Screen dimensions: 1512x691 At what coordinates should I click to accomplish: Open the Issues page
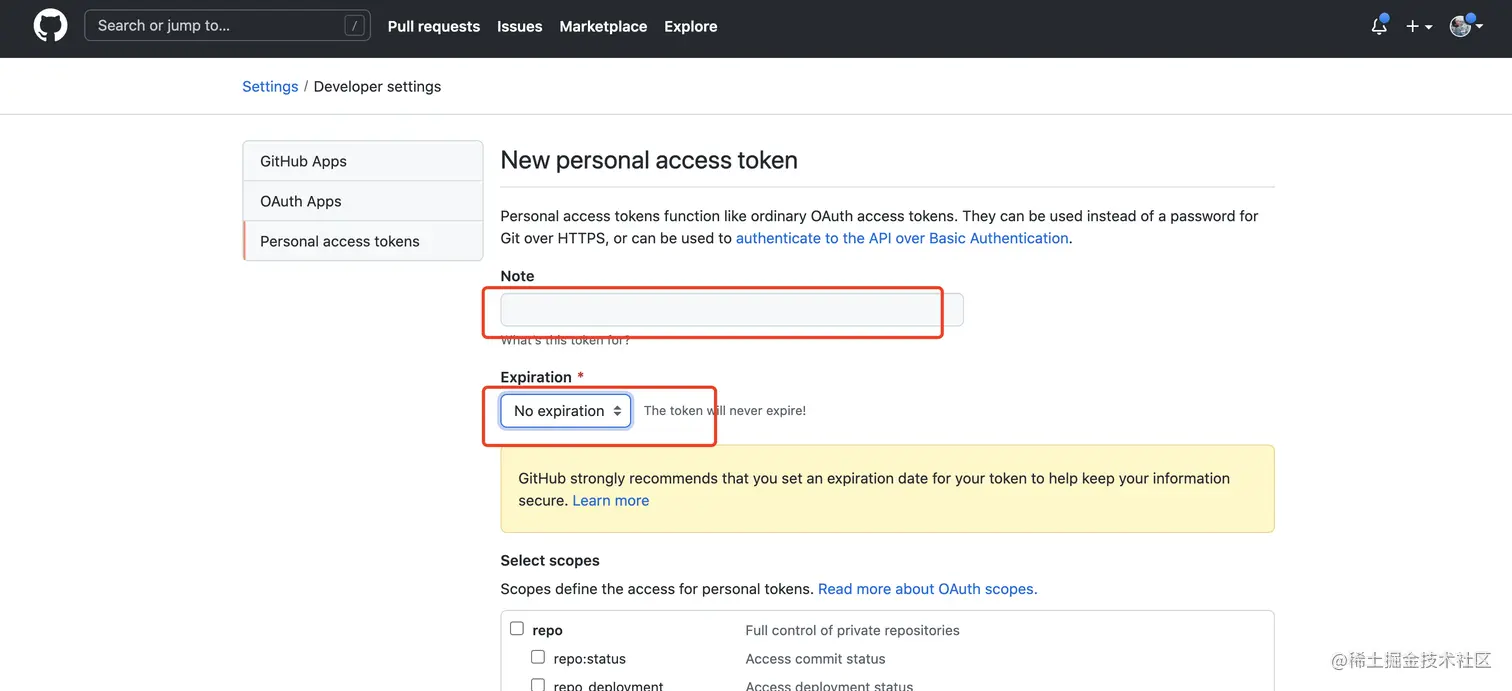click(x=519, y=27)
